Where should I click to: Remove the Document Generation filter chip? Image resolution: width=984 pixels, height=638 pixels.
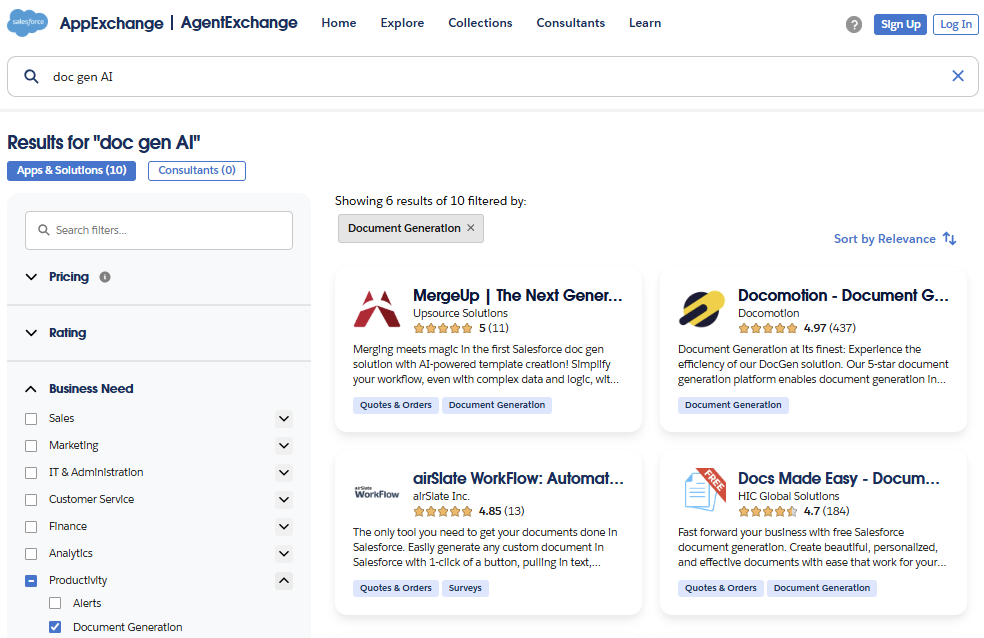pos(471,228)
